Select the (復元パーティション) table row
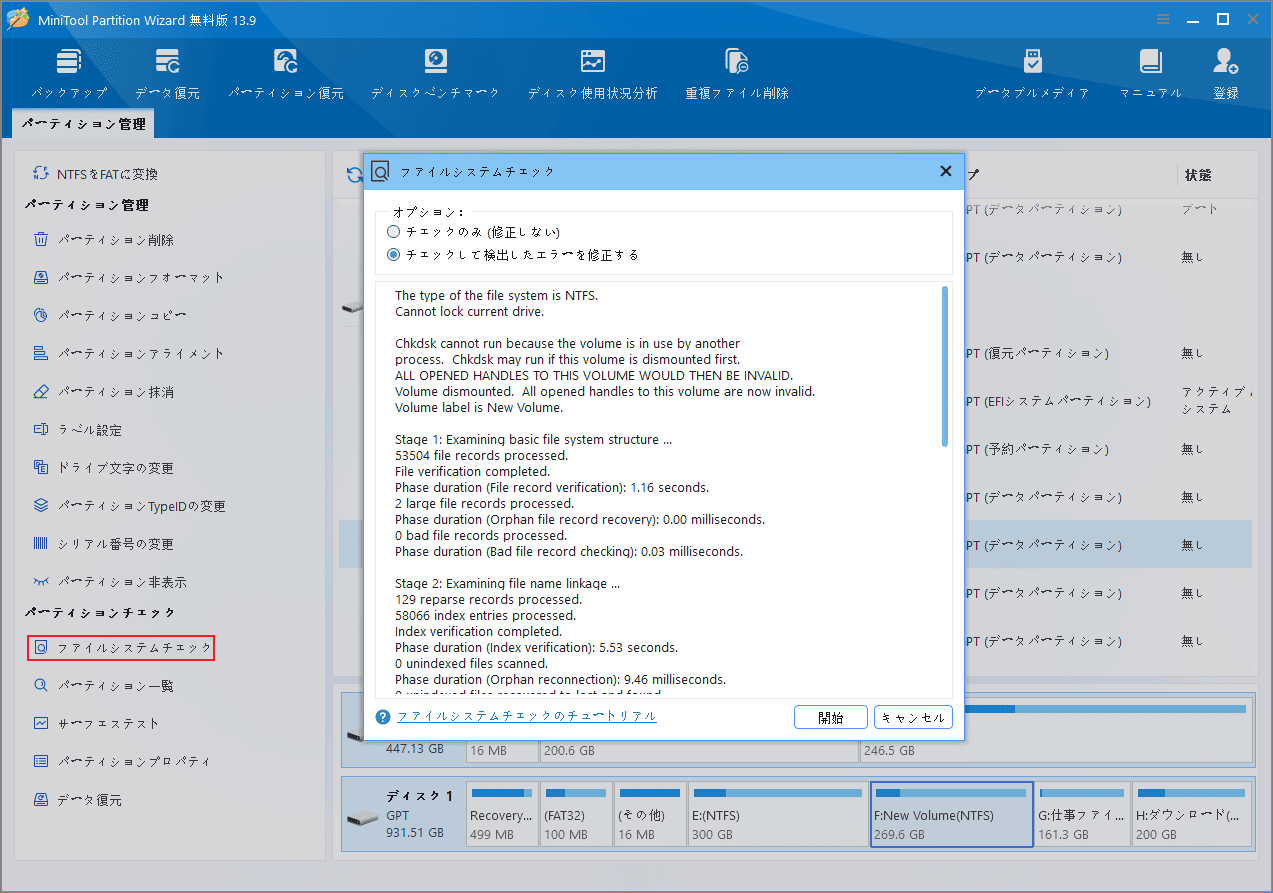This screenshot has width=1273, height=893. click(1108, 353)
